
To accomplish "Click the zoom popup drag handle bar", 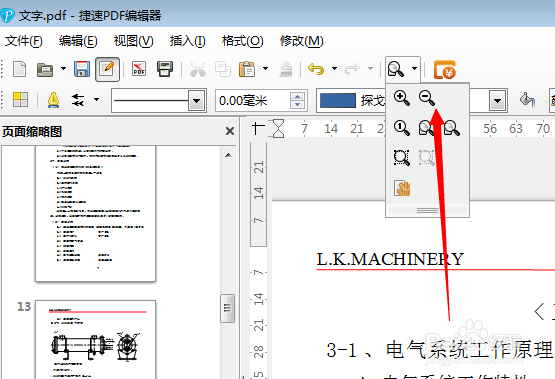I will [x=428, y=211].
